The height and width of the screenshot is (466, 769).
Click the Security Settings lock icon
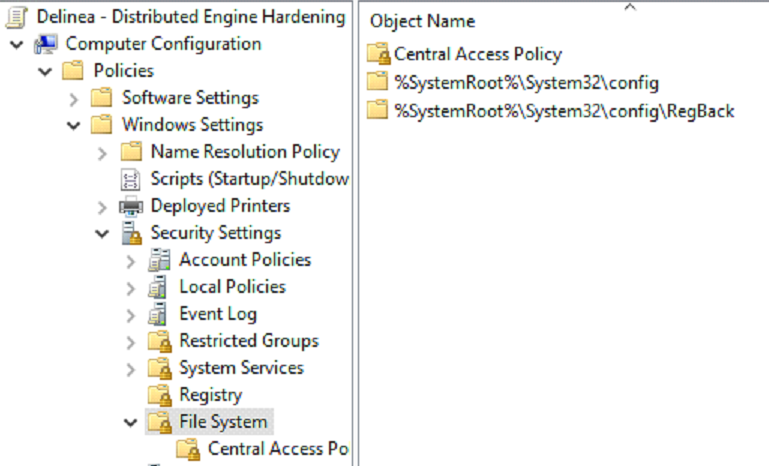pyautogui.click(x=131, y=233)
